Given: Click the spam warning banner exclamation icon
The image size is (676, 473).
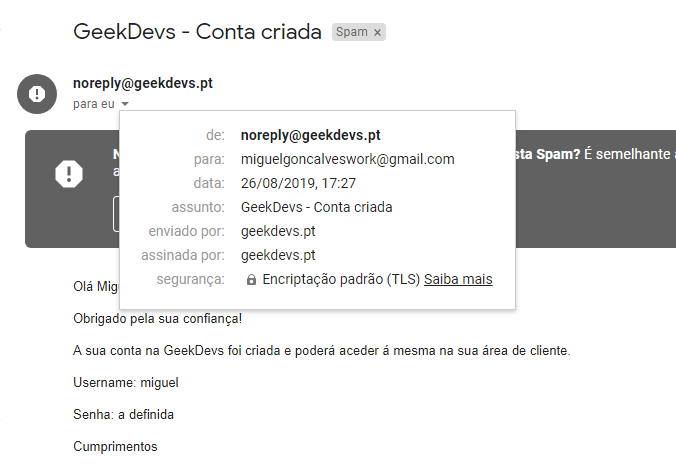Looking at the screenshot, I should coord(69,174).
